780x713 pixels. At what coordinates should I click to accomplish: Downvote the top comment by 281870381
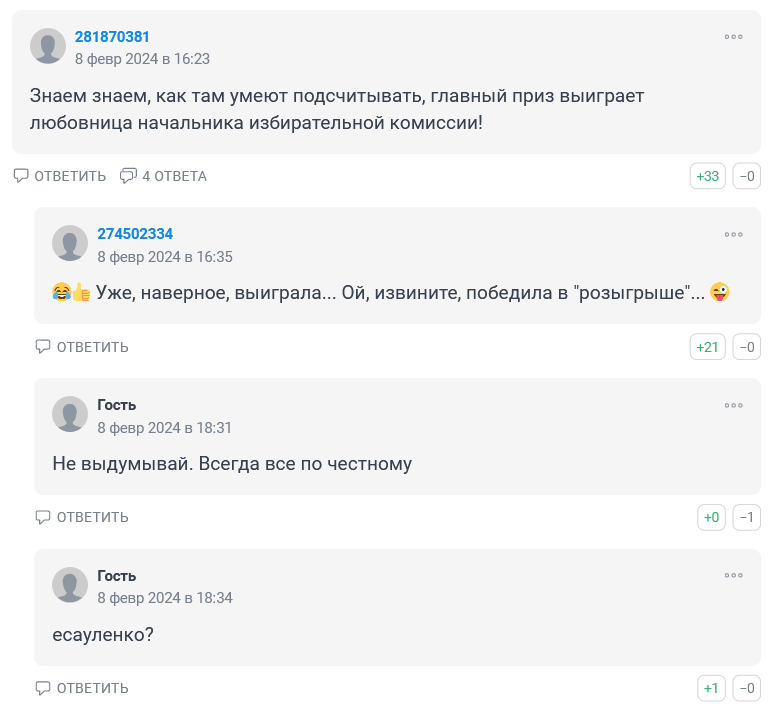(x=747, y=176)
